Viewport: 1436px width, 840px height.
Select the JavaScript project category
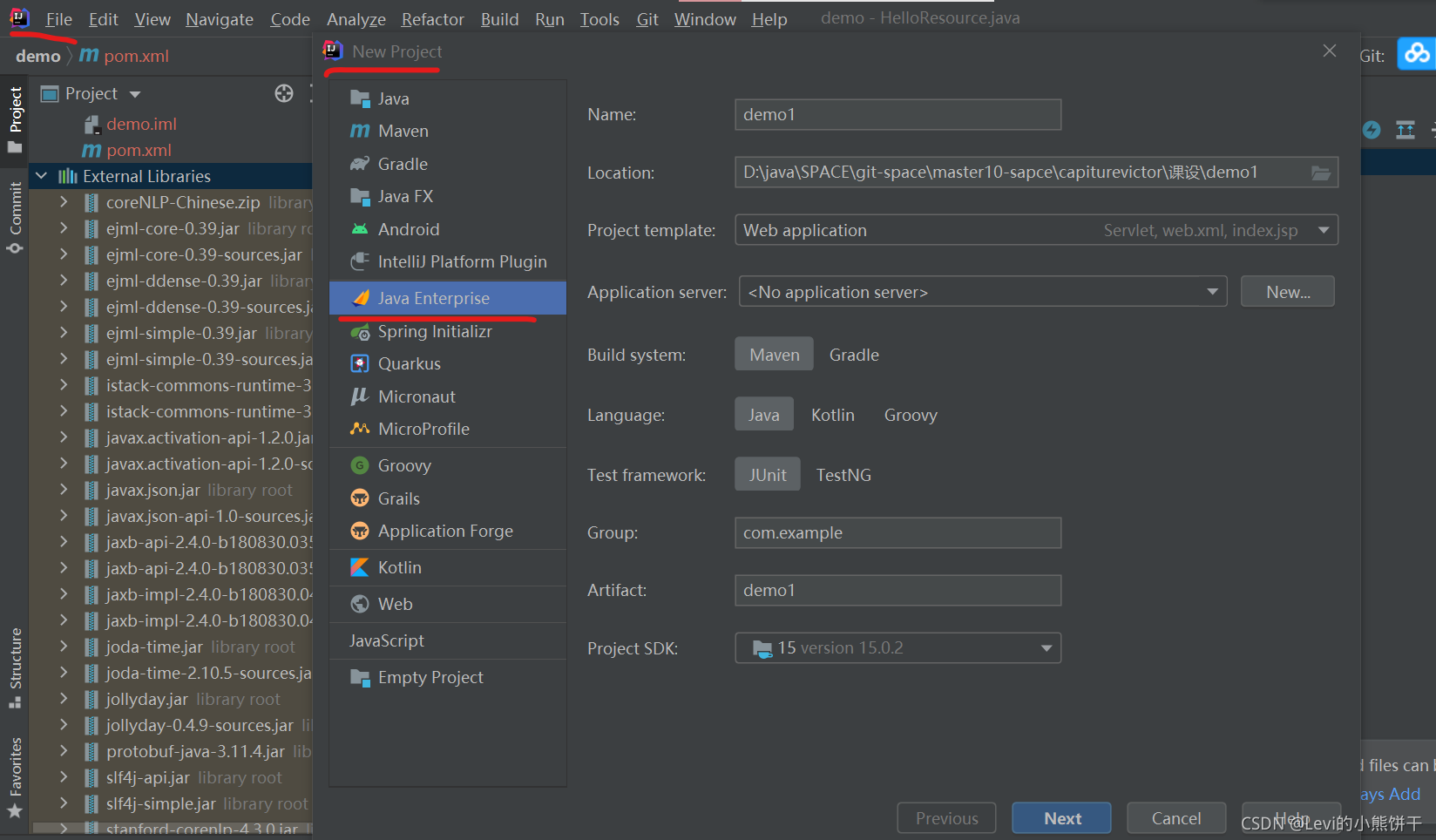(448, 640)
